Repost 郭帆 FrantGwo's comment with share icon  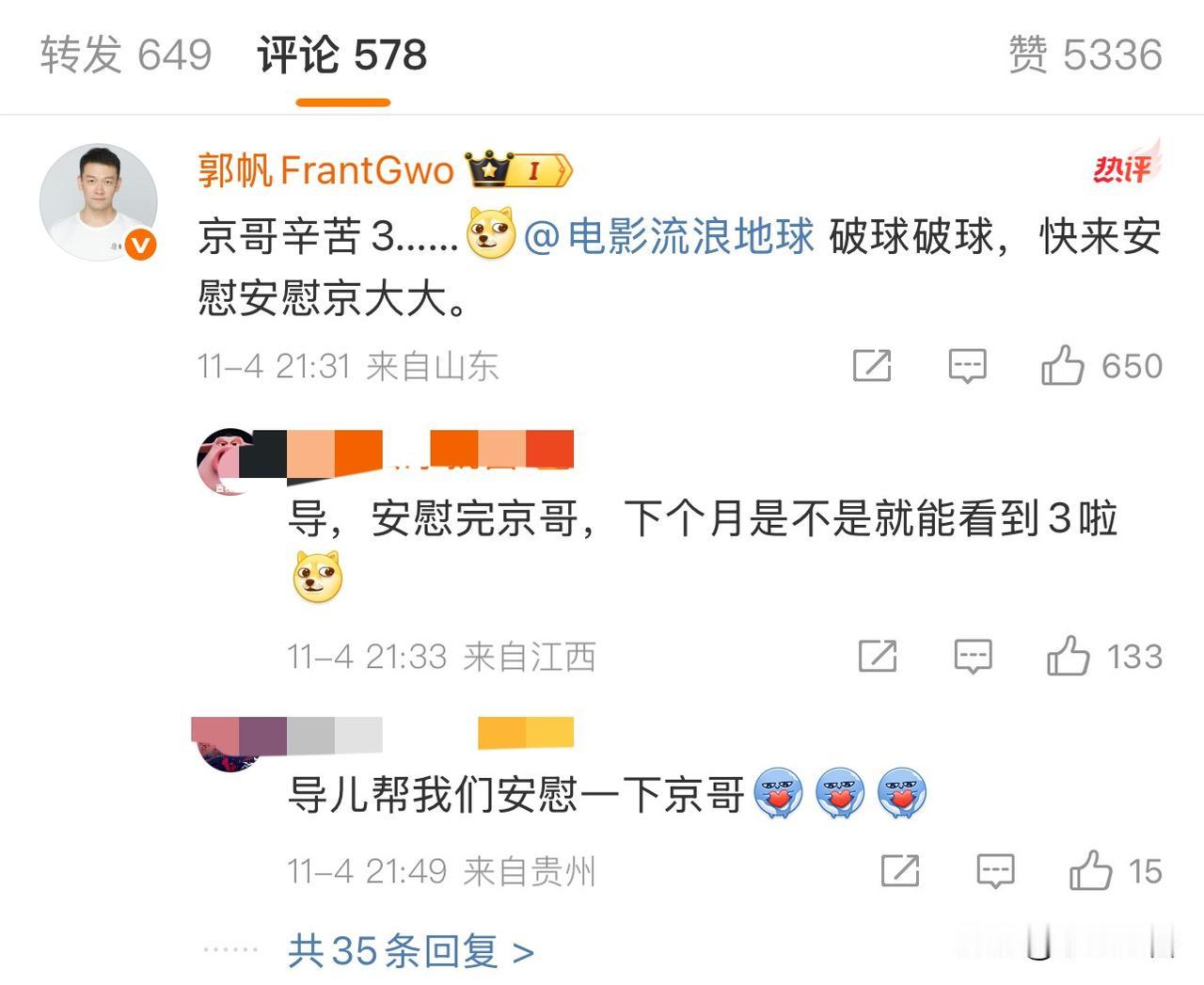coord(872,365)
